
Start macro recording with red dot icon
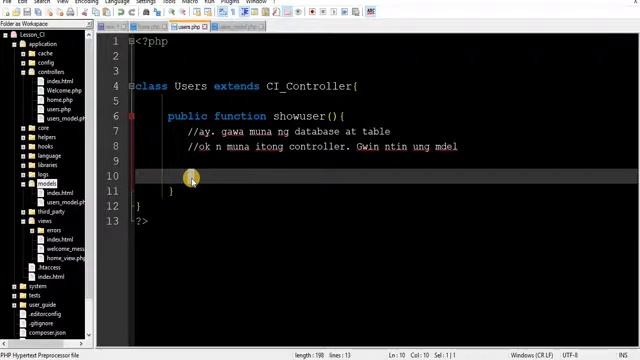point(312,12)
